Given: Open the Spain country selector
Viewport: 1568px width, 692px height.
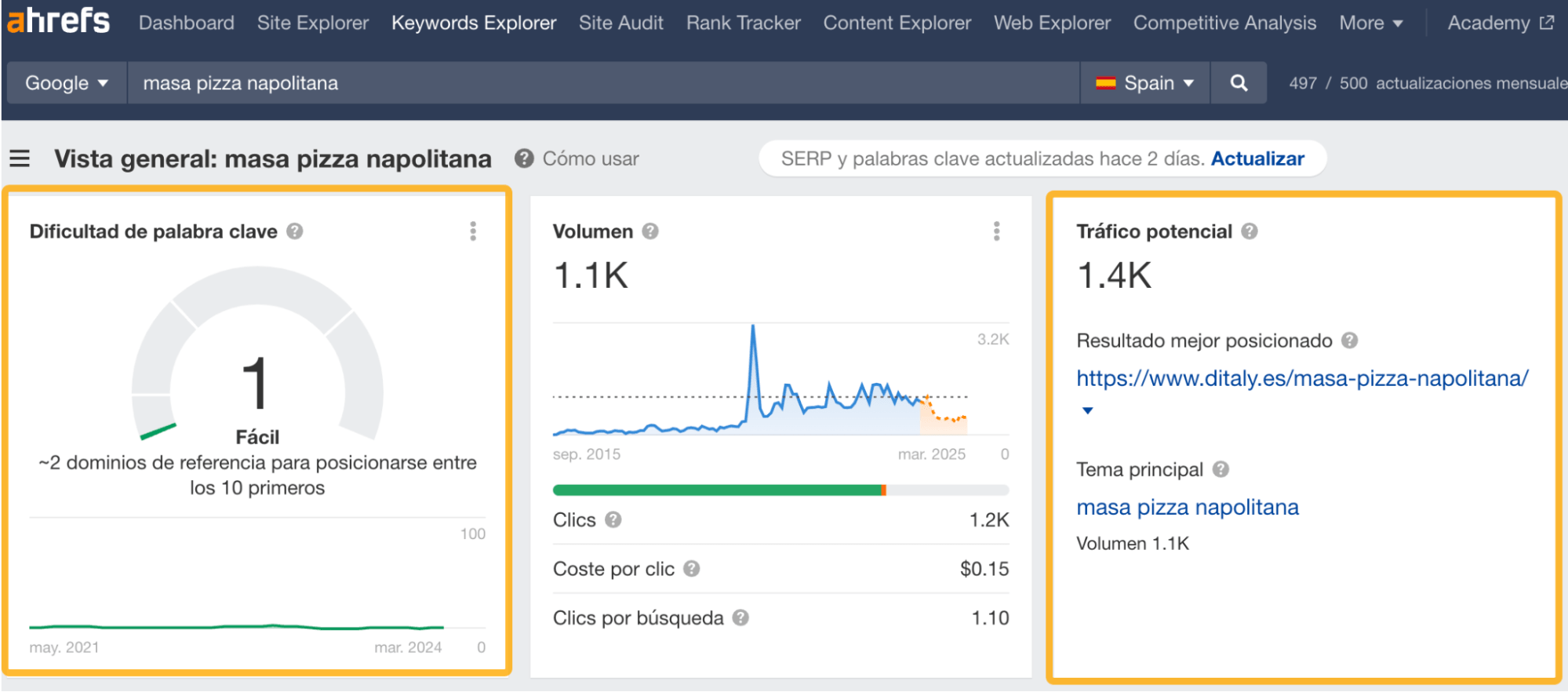Looking at the screenshot, I should pos(1144,83).
